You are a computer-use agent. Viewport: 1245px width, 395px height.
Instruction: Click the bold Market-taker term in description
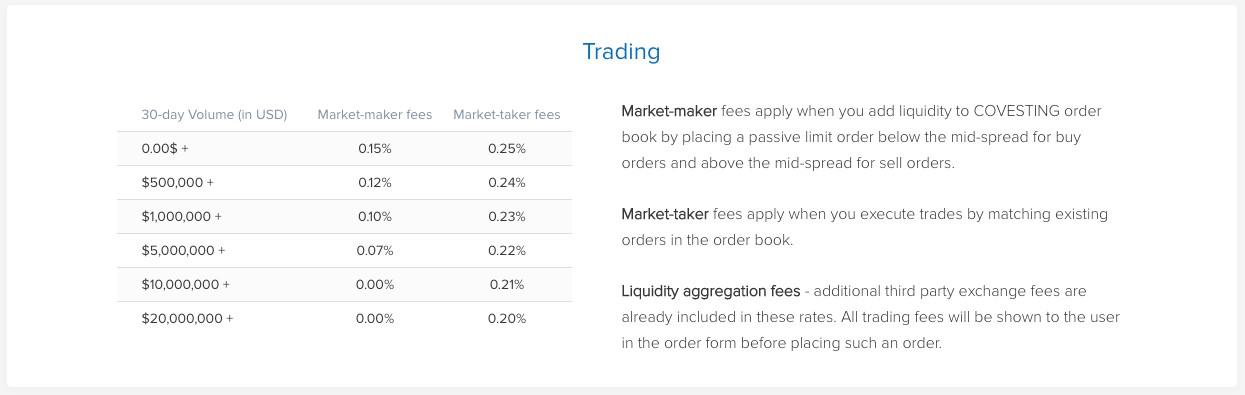665,214
